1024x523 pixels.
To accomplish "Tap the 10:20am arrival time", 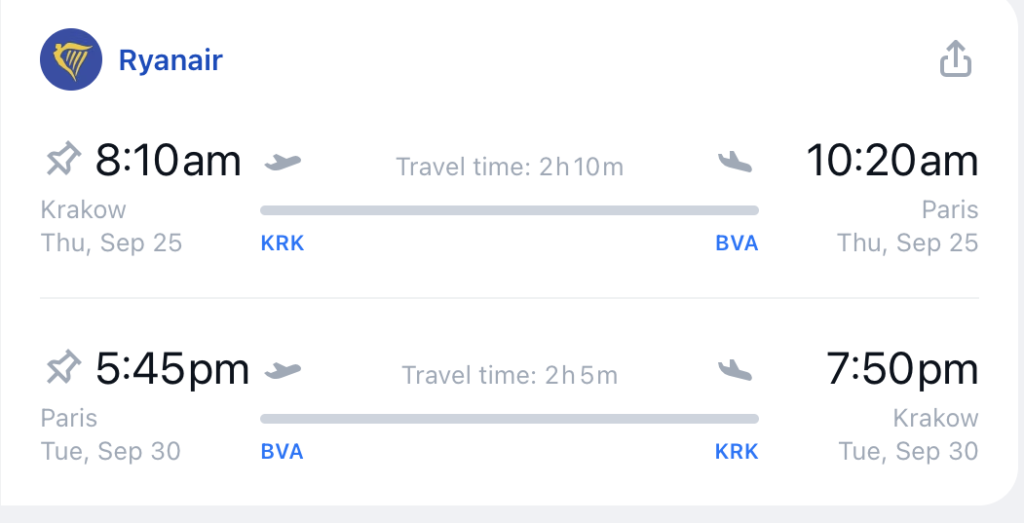I will 892,161.
